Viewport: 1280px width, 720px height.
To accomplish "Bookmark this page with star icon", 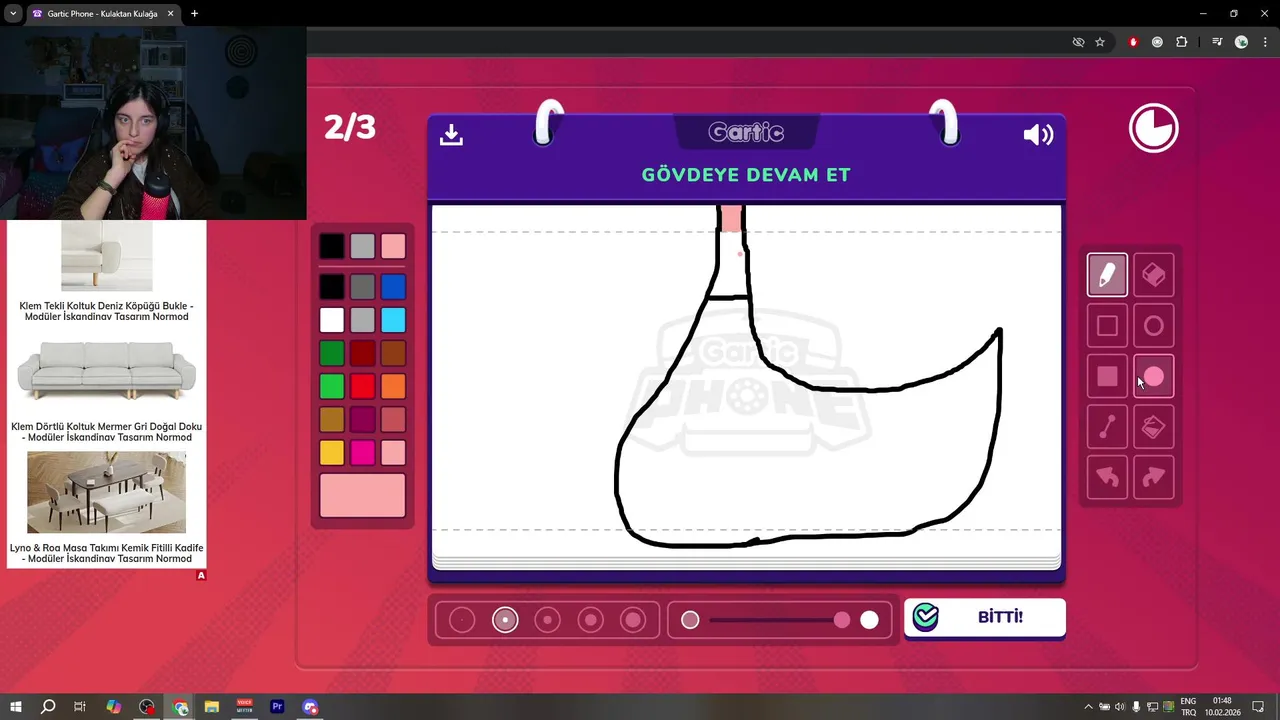I will click(x=1100, y=42).
